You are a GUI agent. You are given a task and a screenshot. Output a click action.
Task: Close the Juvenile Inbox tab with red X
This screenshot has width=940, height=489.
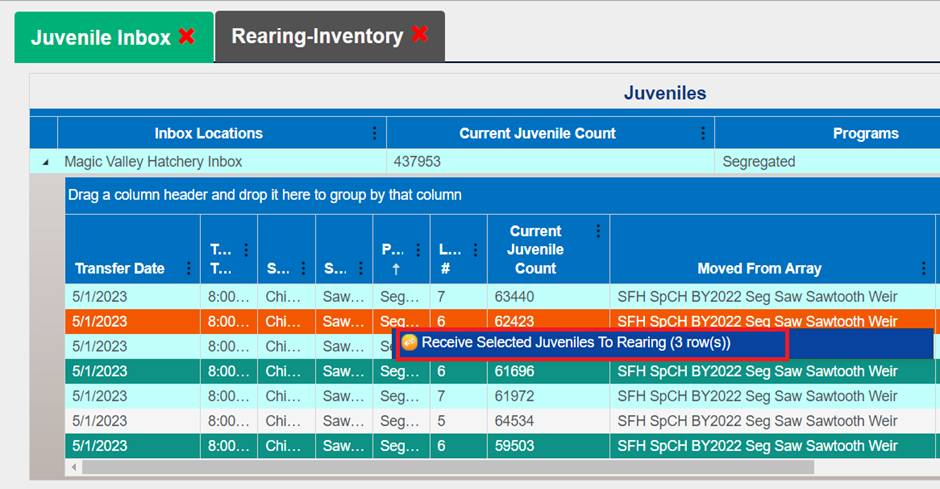187,37
